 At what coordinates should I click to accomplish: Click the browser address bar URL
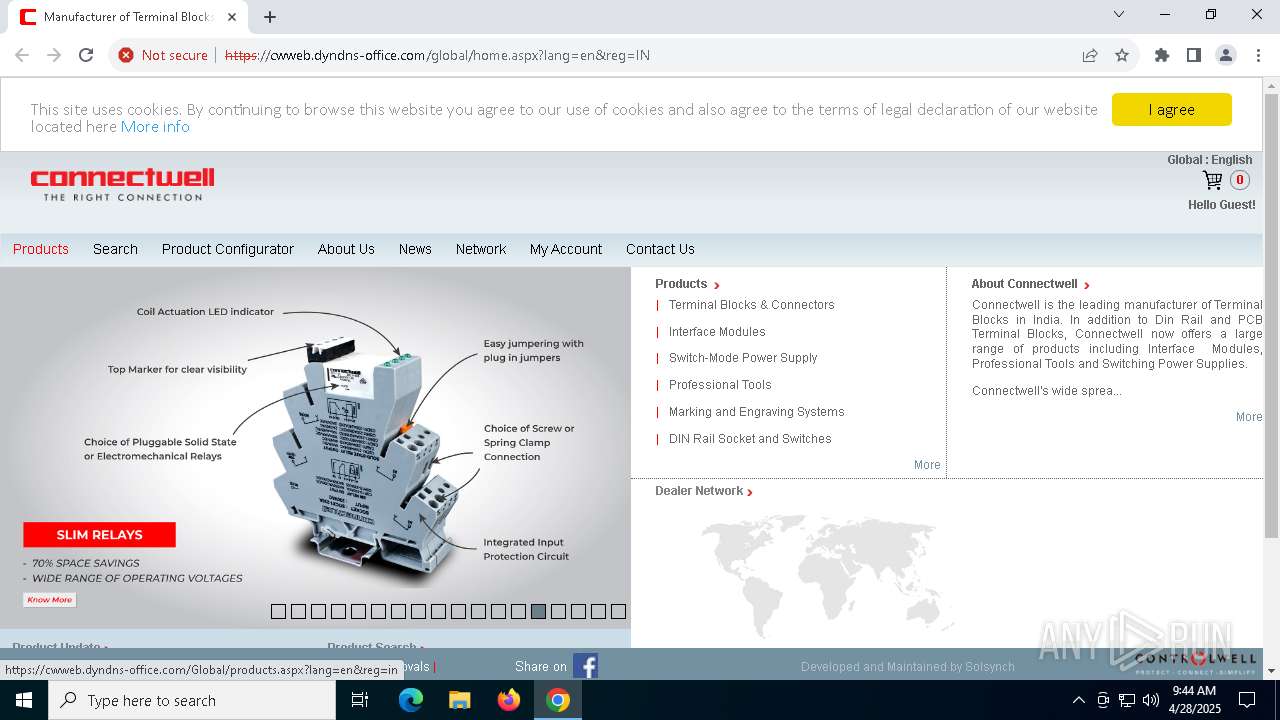click(437, 55)
